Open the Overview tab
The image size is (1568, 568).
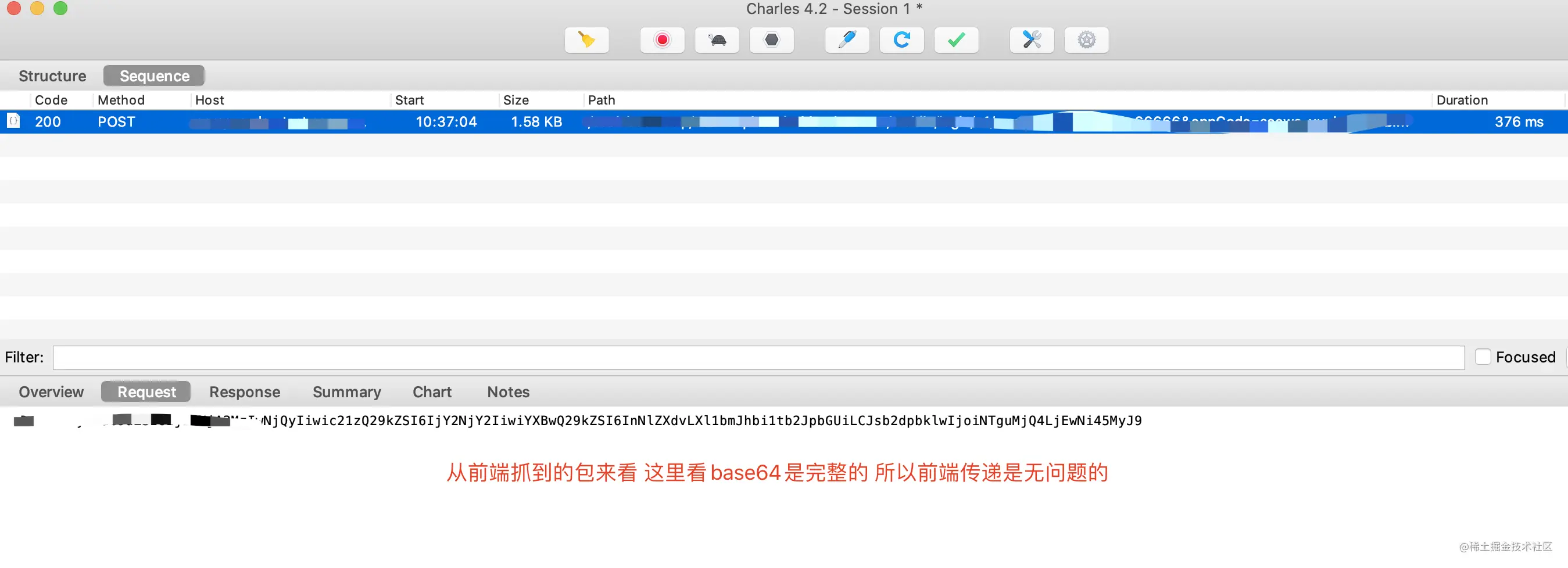point(51,391)
